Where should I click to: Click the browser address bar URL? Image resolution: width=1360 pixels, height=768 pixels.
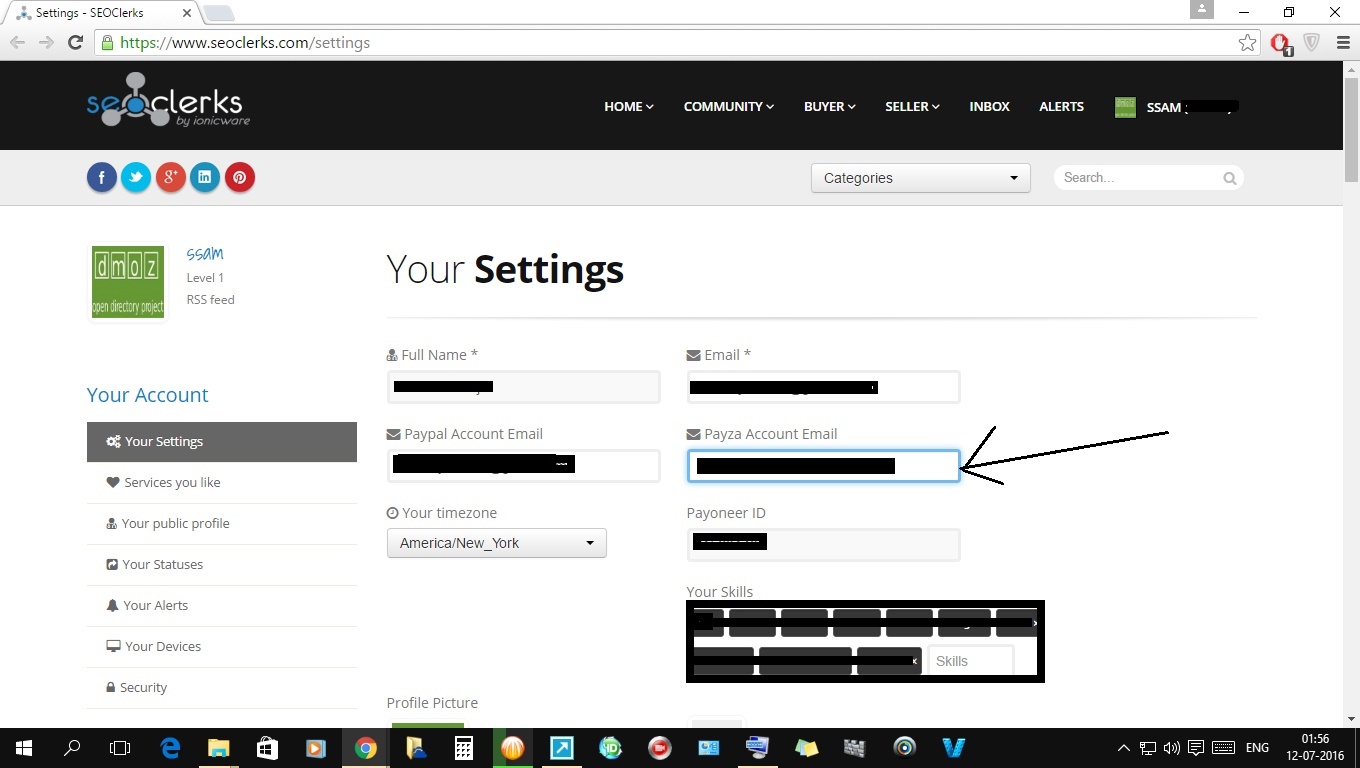[245, 43]
